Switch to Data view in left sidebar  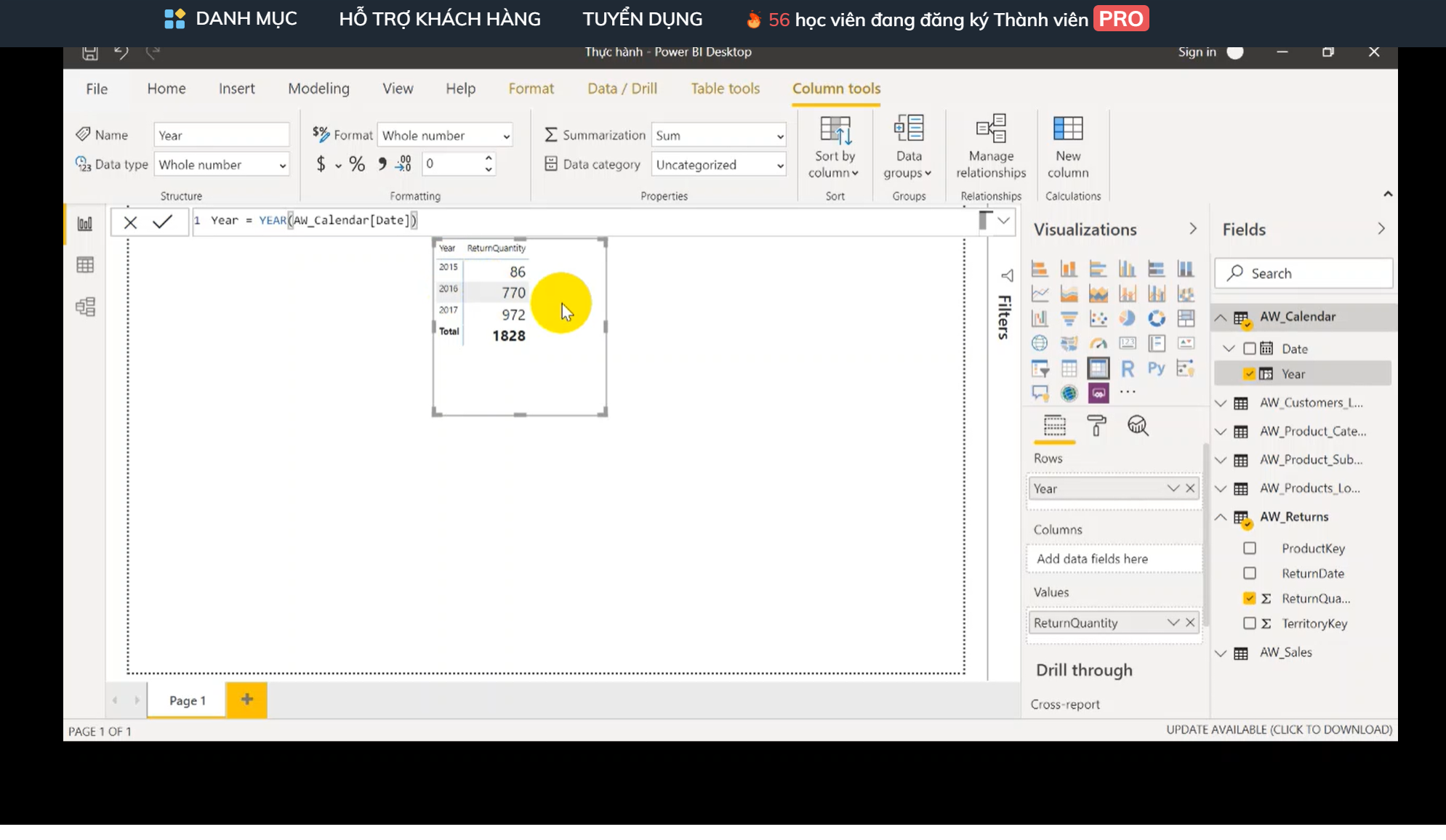[85, 265]
